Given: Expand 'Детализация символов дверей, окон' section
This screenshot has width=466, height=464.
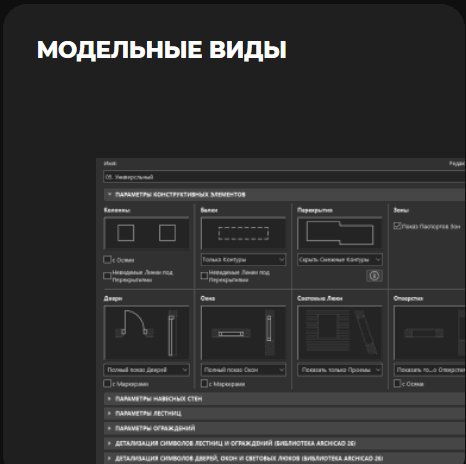Looking at the screenshot, I should [285, 458].
